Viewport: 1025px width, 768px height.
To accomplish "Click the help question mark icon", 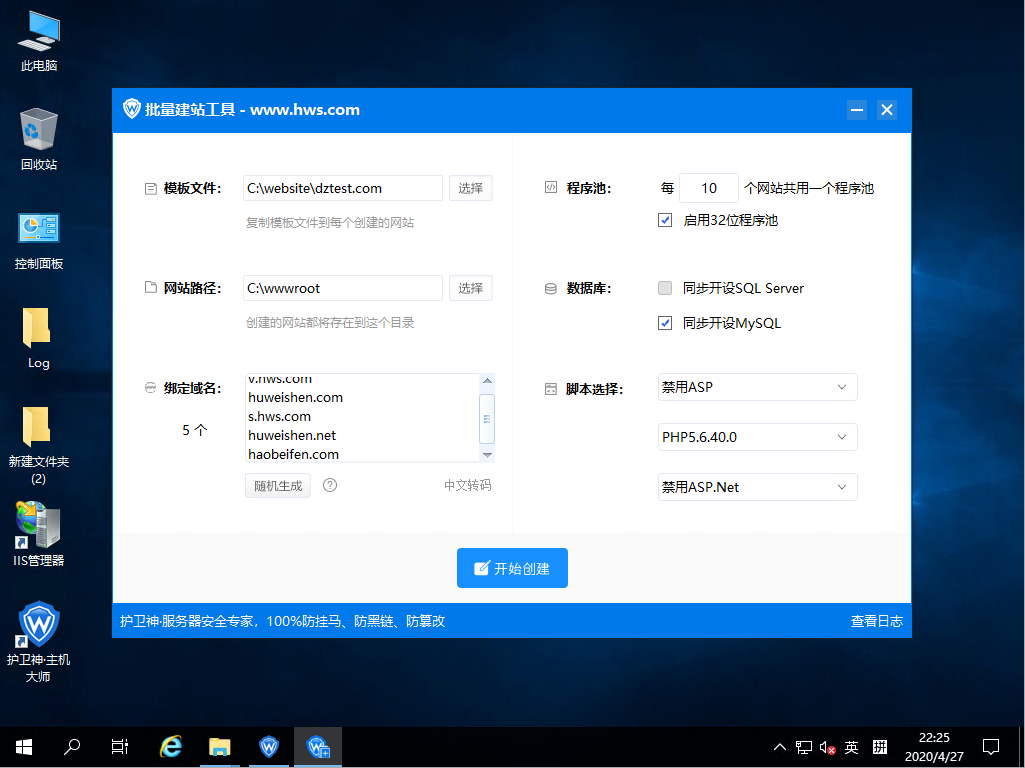I will coord(330,485).
